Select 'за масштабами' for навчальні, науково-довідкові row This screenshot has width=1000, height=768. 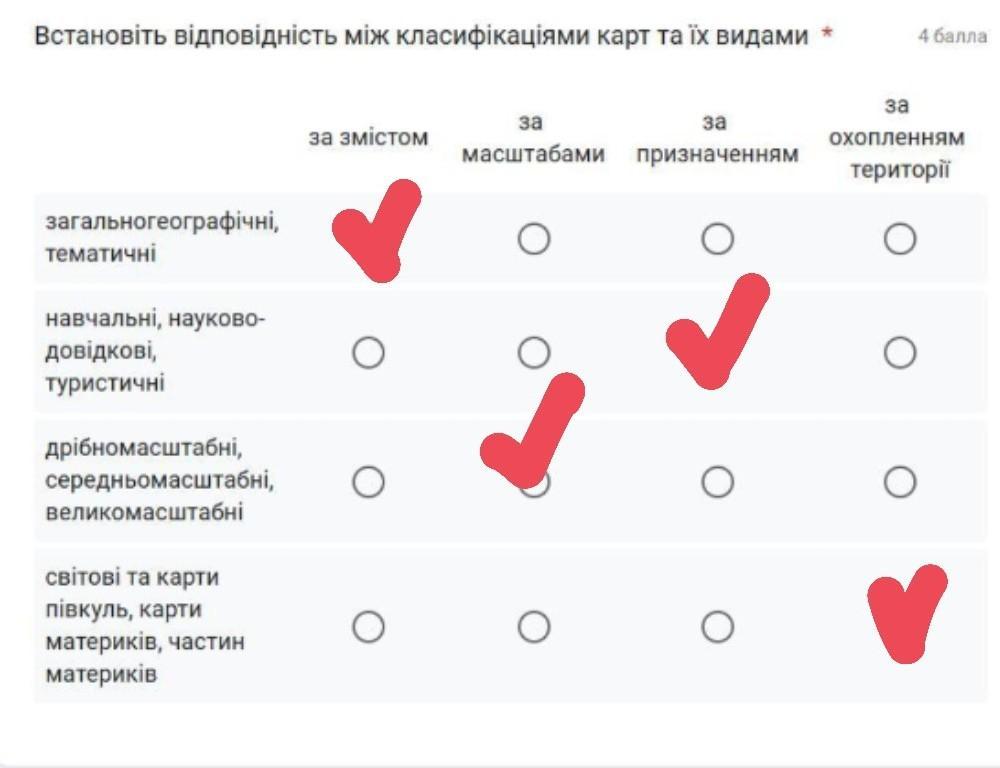534,352
